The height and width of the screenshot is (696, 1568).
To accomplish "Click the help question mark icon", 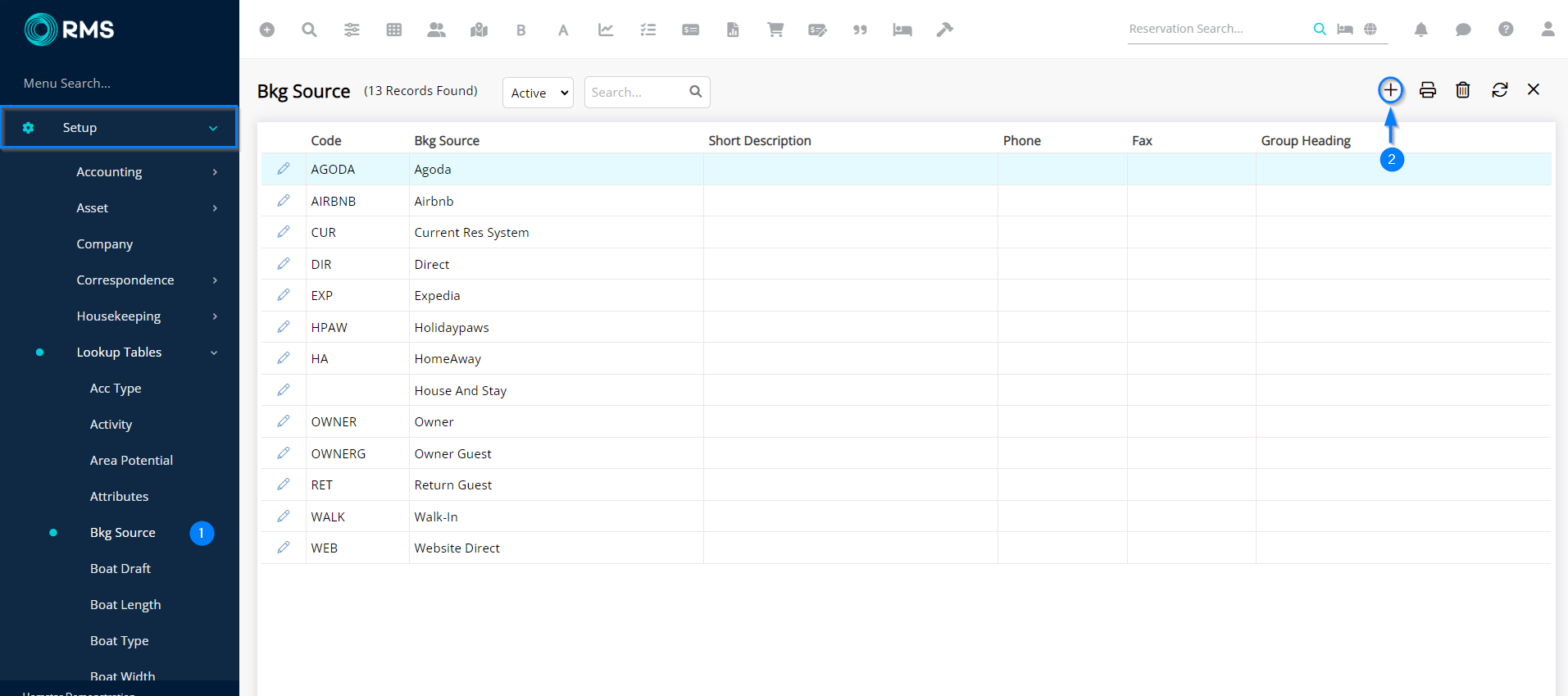I will point(1505,30).
